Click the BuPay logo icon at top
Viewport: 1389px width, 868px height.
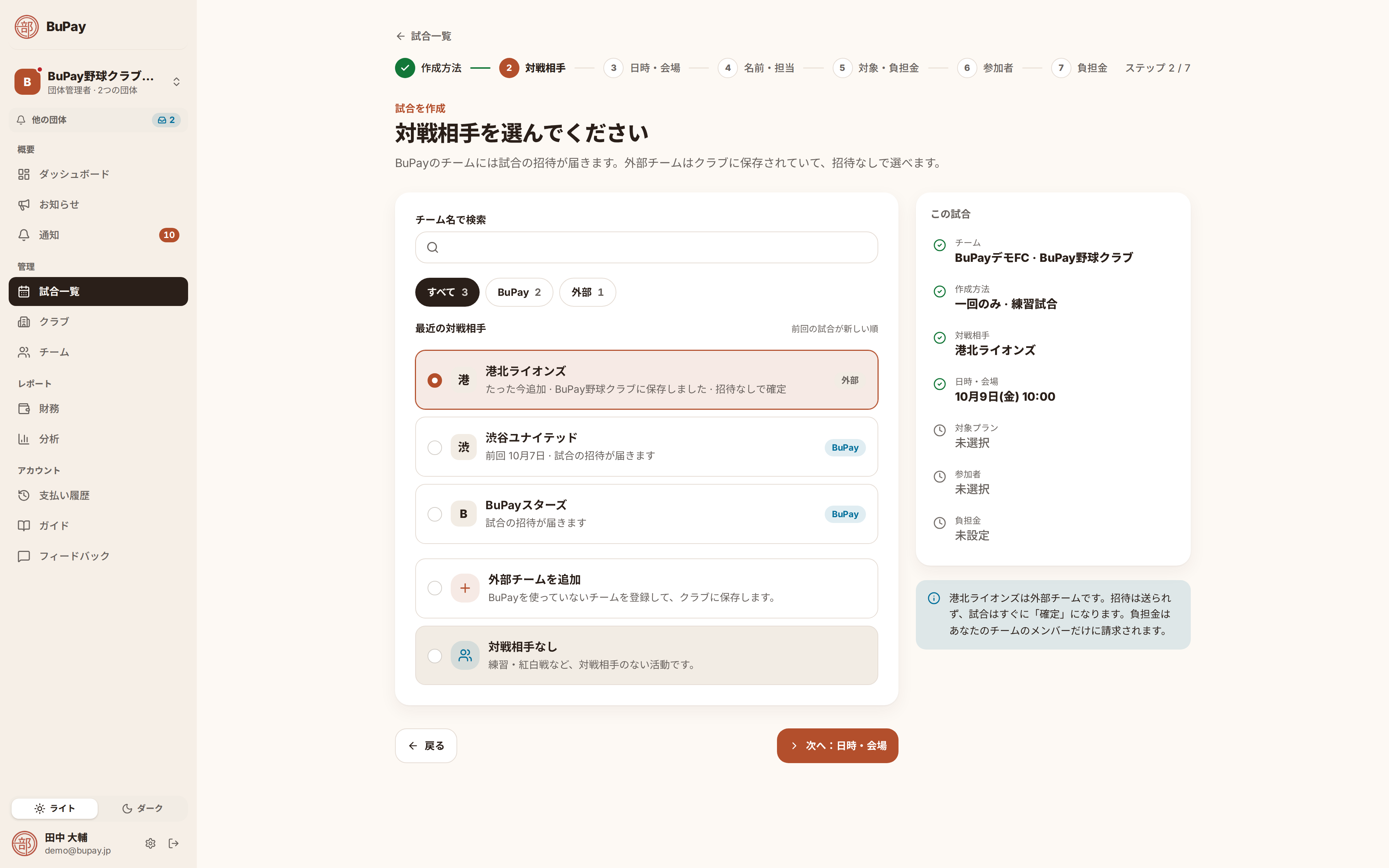tap(26, 26)
